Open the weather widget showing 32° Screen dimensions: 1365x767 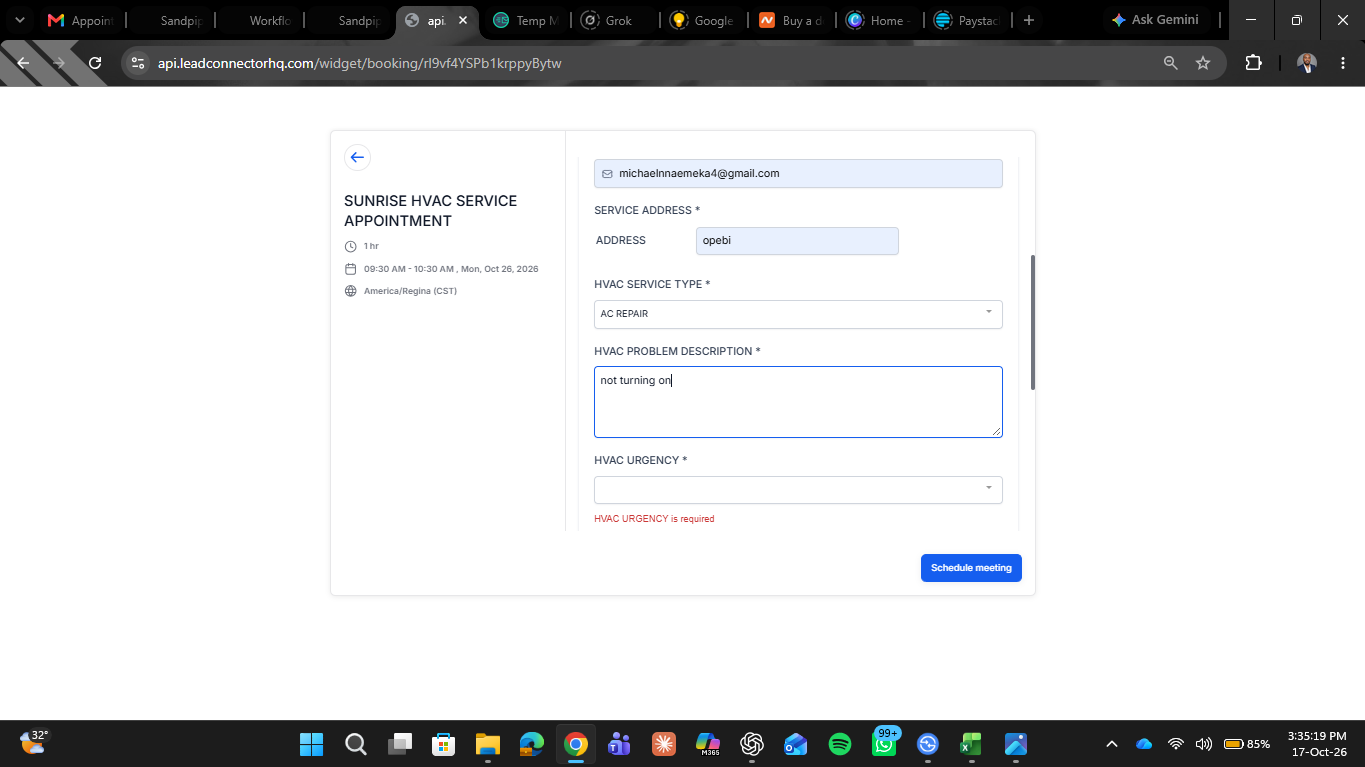[x=34, y=742]
